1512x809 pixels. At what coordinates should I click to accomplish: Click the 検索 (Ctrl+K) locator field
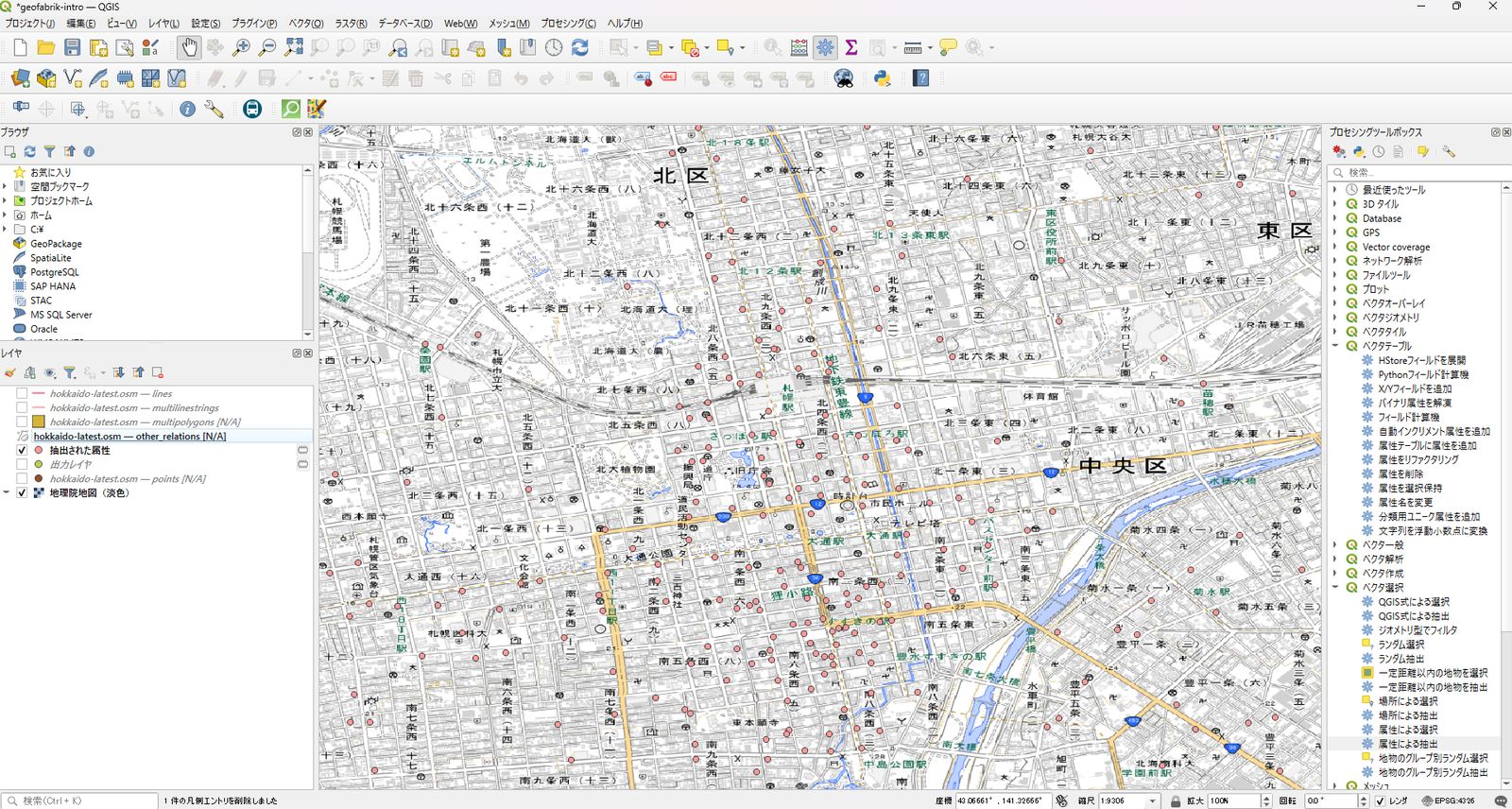(x=80, y=800)
